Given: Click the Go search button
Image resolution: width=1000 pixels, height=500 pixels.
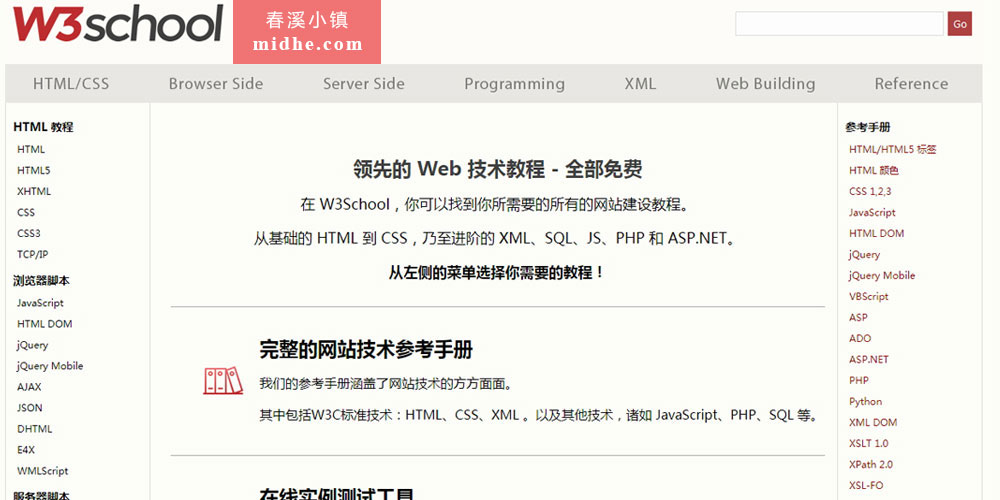Looking at the screenshot, I should [x=959, y=24].
